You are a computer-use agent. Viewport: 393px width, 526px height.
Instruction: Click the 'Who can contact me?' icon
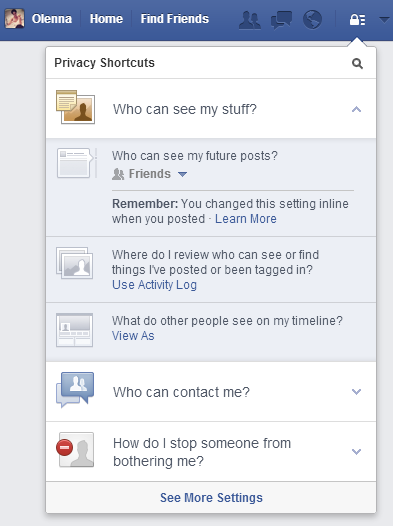point(75,389)
